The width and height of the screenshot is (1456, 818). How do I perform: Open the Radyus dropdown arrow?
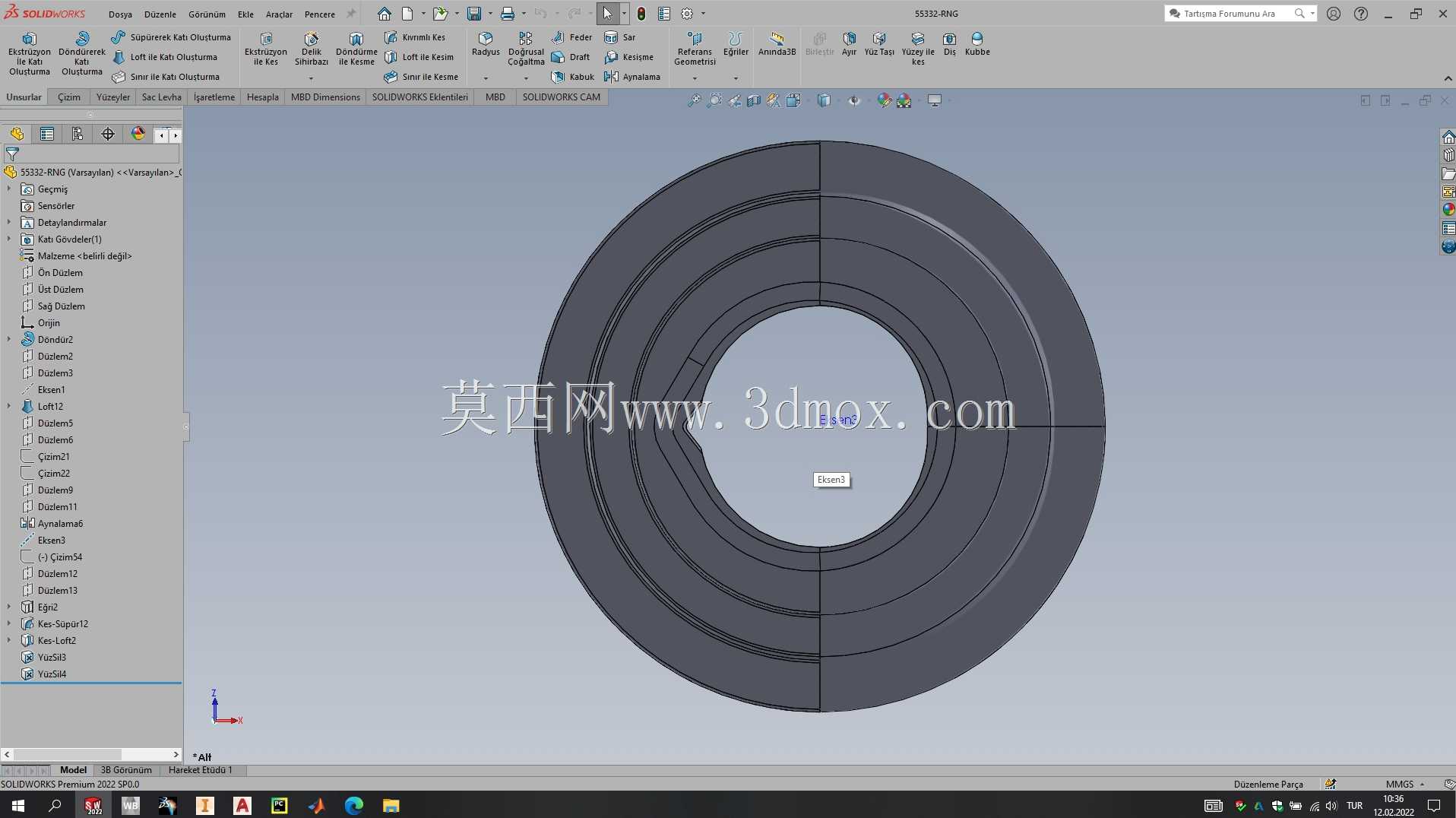pyautogui.click(x=486, y=78)
